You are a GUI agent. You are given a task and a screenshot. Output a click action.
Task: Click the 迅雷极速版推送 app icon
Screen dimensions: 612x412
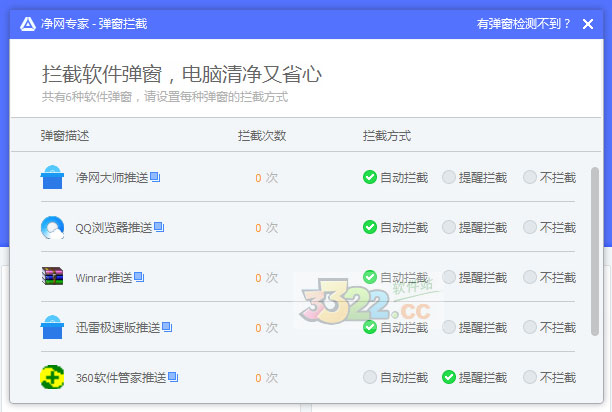point(52,327)
